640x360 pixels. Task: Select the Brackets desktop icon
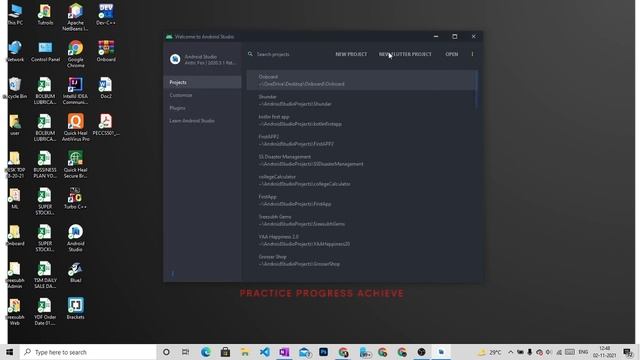pyautogui.click(x=75, y=309)
